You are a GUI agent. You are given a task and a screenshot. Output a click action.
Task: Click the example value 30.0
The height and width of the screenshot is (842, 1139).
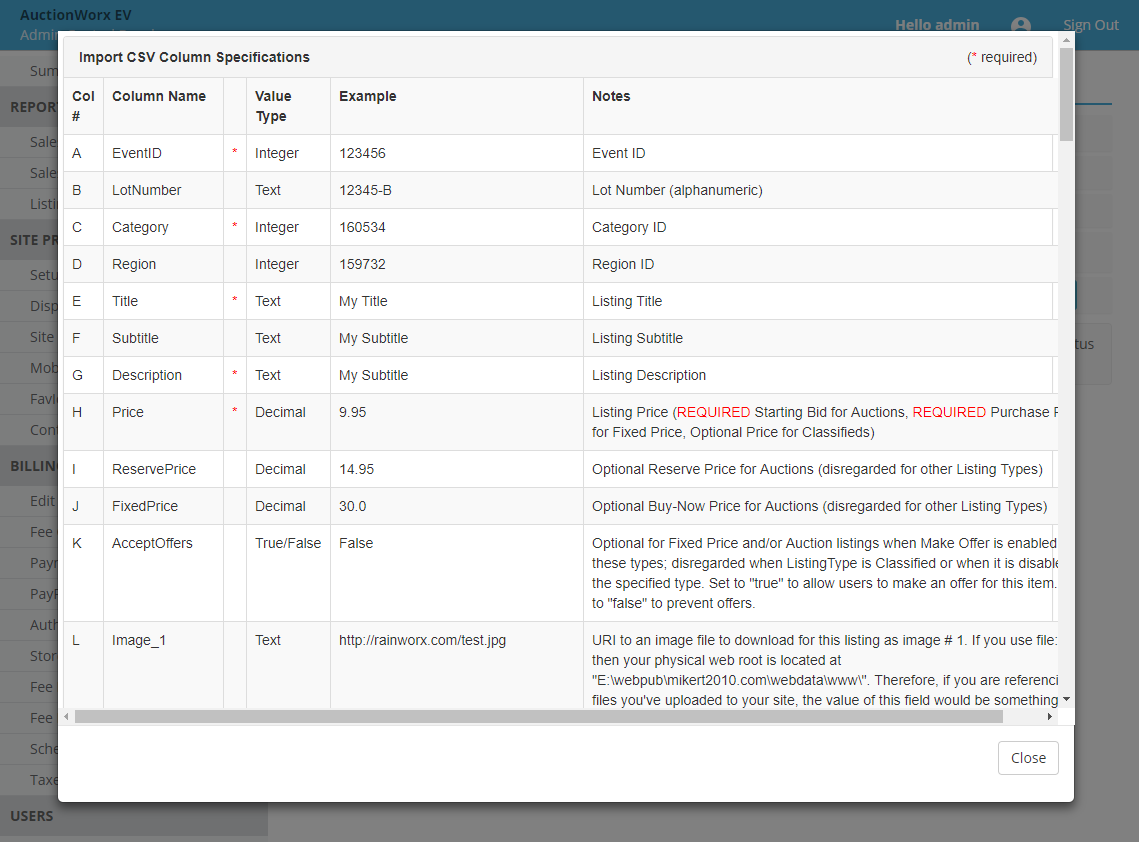tap(352, 506)
